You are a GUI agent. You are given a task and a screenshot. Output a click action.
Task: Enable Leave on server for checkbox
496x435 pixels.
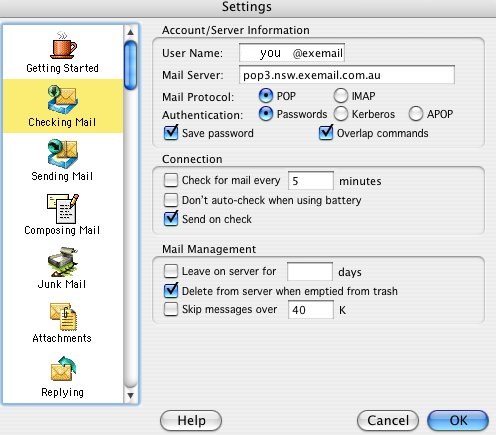[171, 271]
